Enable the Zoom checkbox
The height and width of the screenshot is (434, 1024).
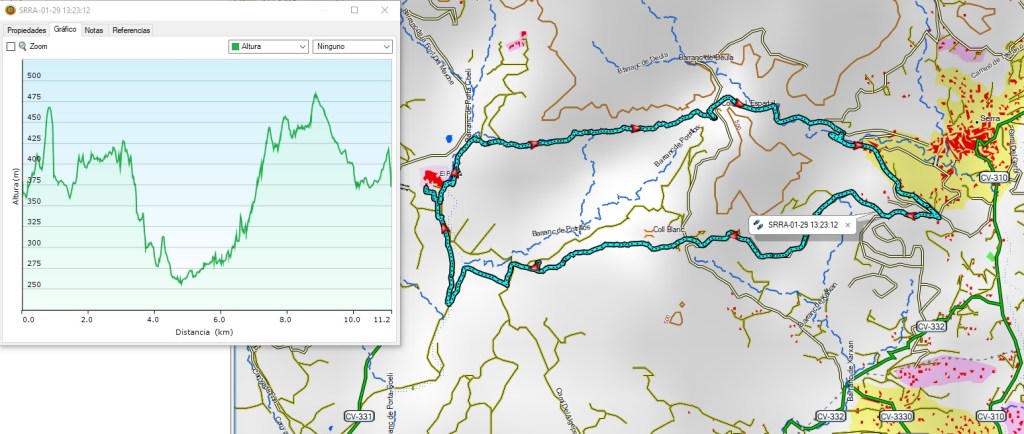[x=11, y=47]
